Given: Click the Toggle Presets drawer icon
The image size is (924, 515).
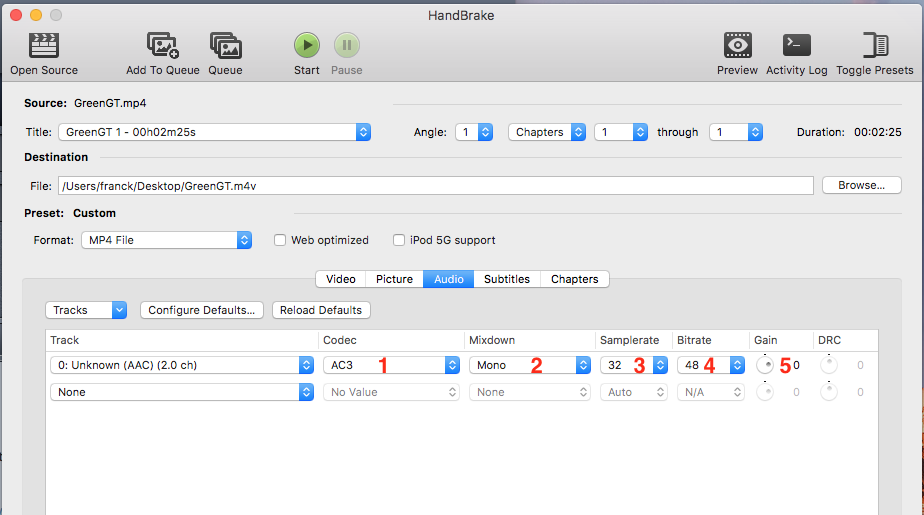Looking at the screenshot, I should [x=875, y=45].
